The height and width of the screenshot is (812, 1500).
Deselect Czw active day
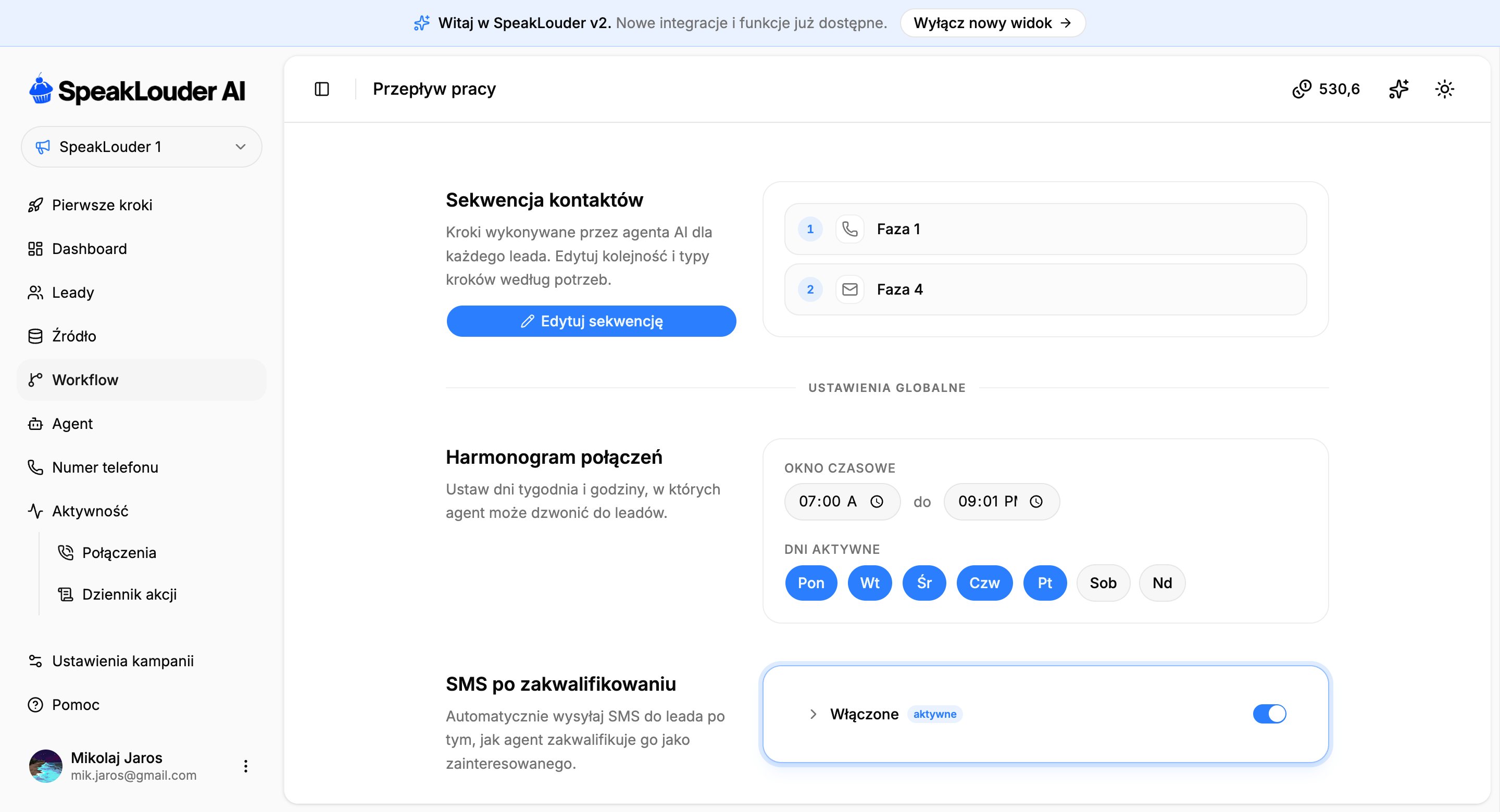click(984, 583)
